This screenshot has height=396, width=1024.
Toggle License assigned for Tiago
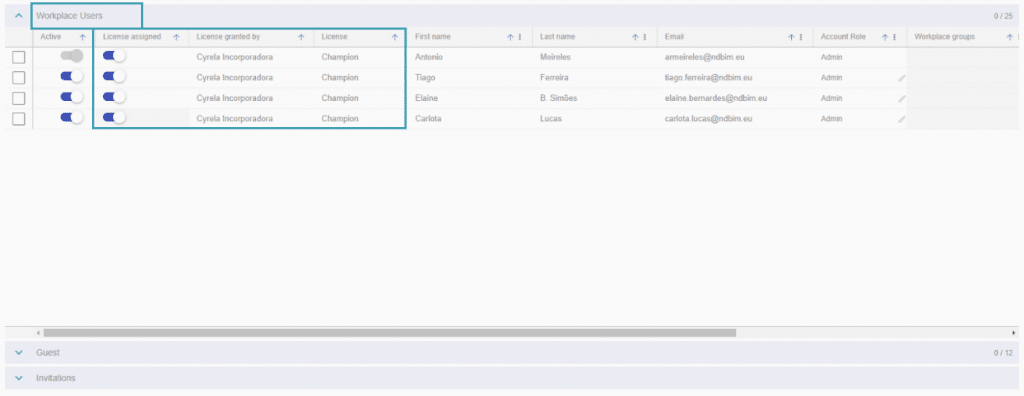coord(114,77)
